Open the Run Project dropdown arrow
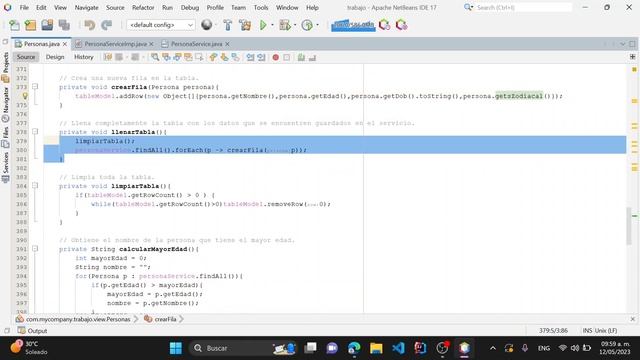Image resolution: width=640 pixels, height=360 pixels. click(x=272, y=25)
